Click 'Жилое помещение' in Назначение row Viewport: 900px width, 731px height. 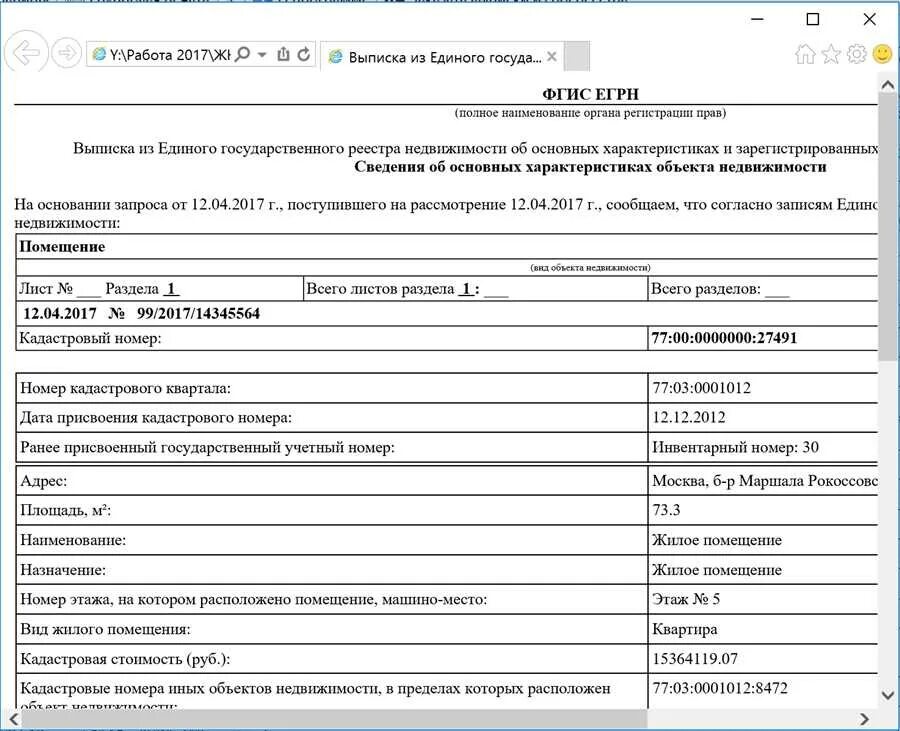pyautogui.click(x=716, y=570)
